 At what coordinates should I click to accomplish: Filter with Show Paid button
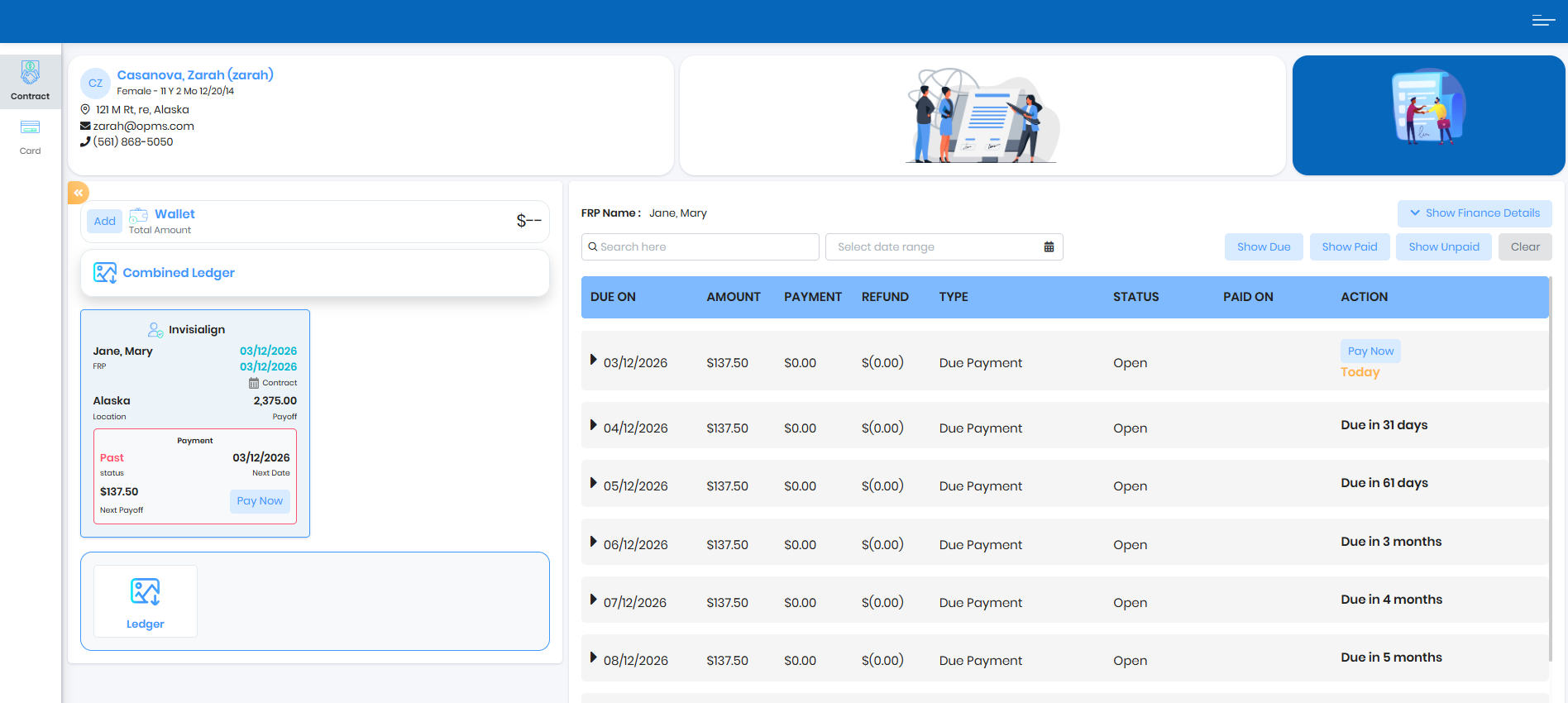[1350, 246]
